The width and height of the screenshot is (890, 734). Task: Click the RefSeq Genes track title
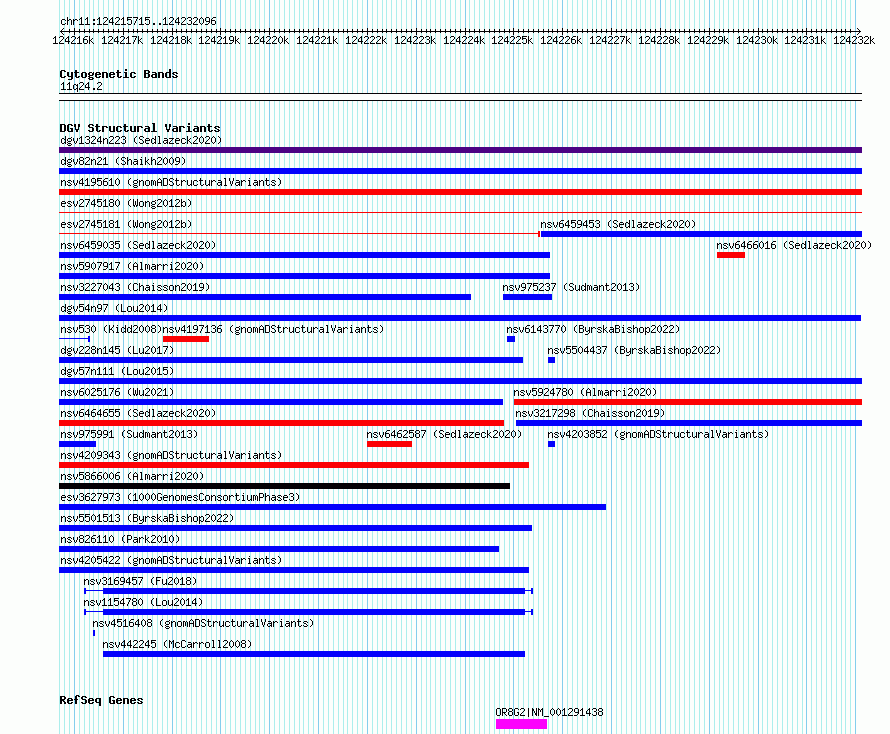pos(101,700)
